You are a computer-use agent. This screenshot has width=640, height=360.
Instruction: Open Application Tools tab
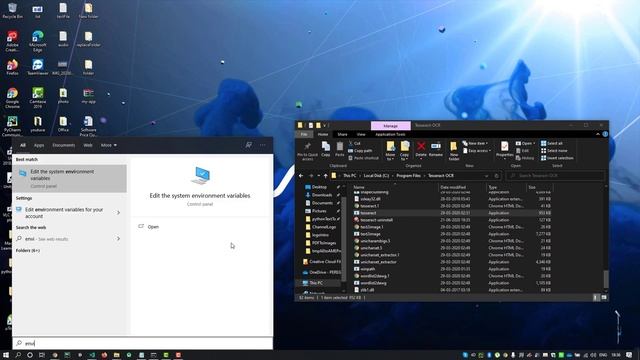pyautogui.click(x=390, y=134)
